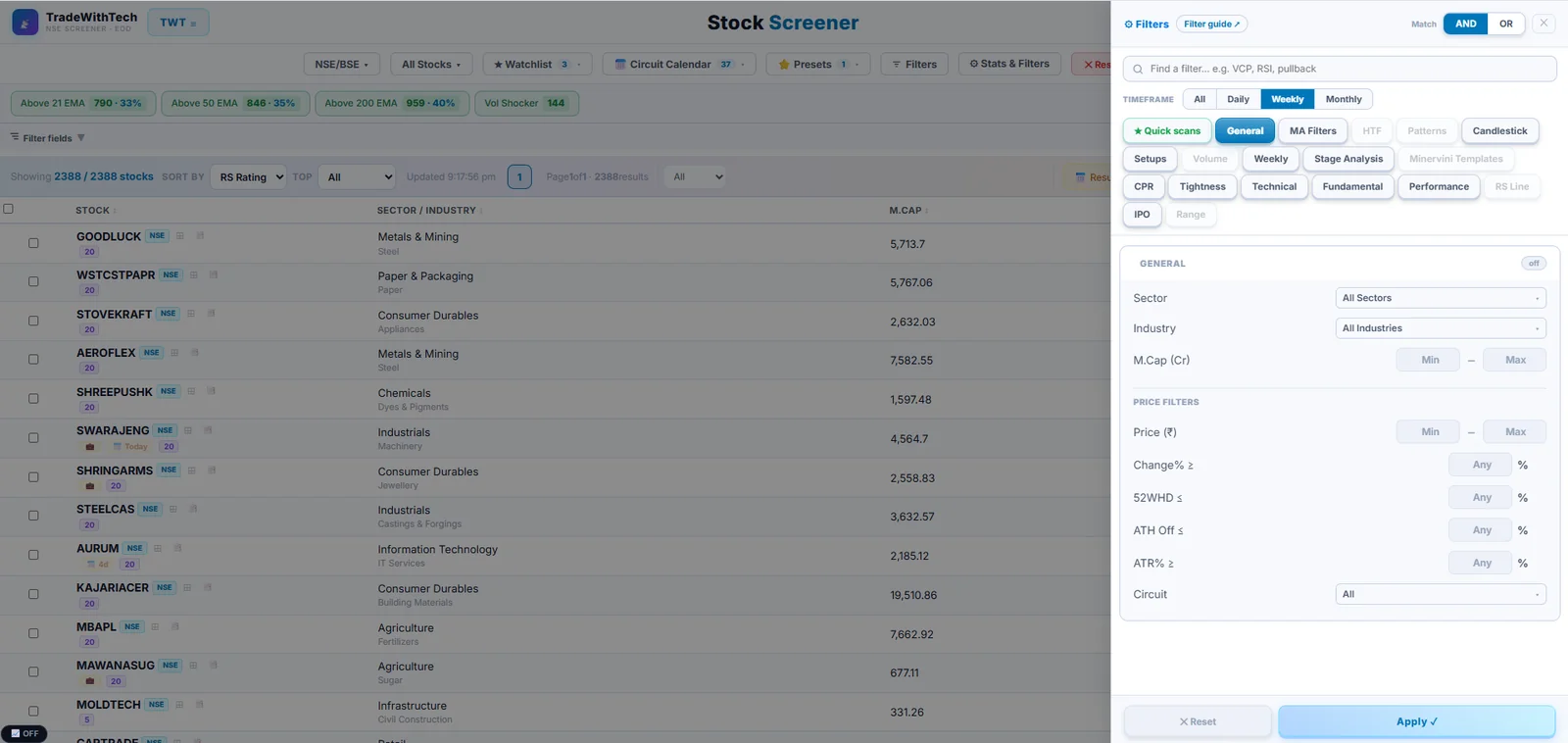This screenshot has height=743, width=1568.
Task: Click the Apply button
Action: point(1416,721)
